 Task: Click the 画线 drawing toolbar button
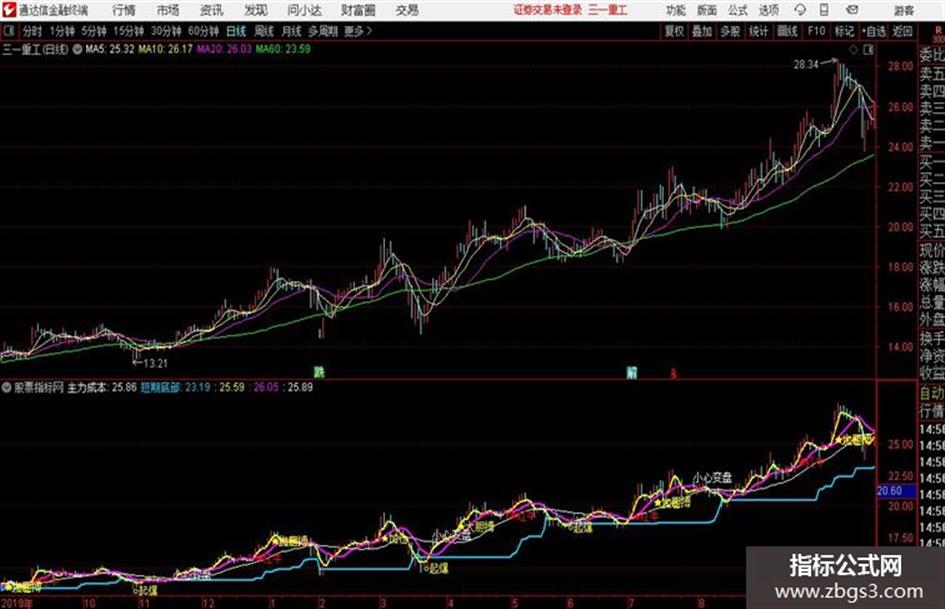(787, 31)
